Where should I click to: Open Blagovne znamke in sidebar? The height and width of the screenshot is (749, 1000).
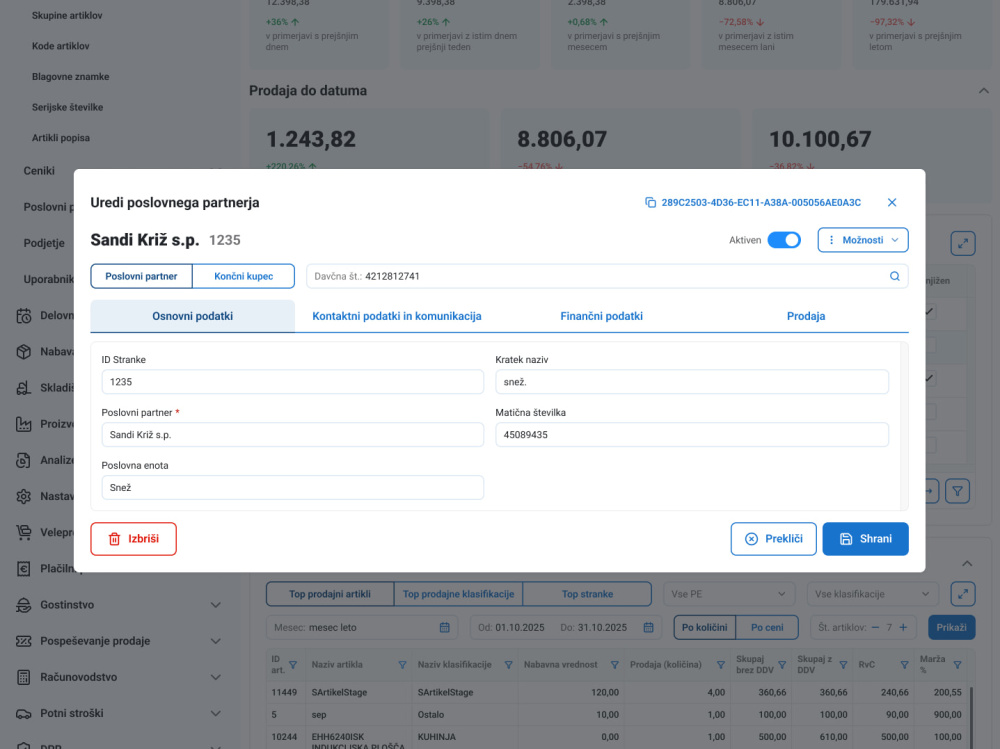click(70, 77)
